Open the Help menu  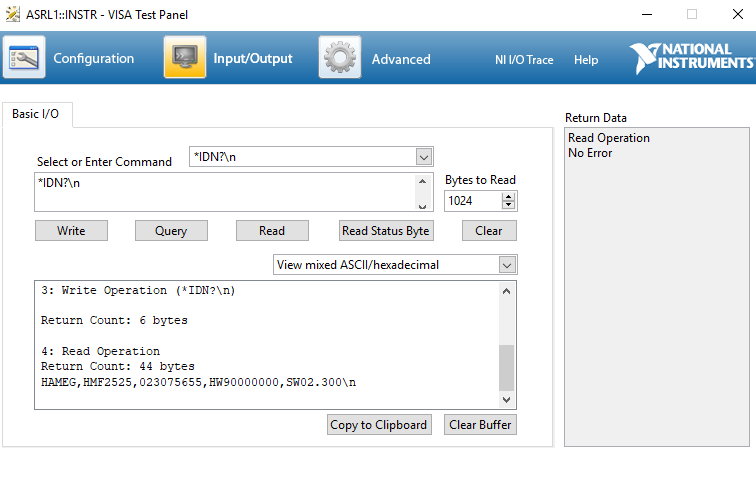click(x=586, y=60)
